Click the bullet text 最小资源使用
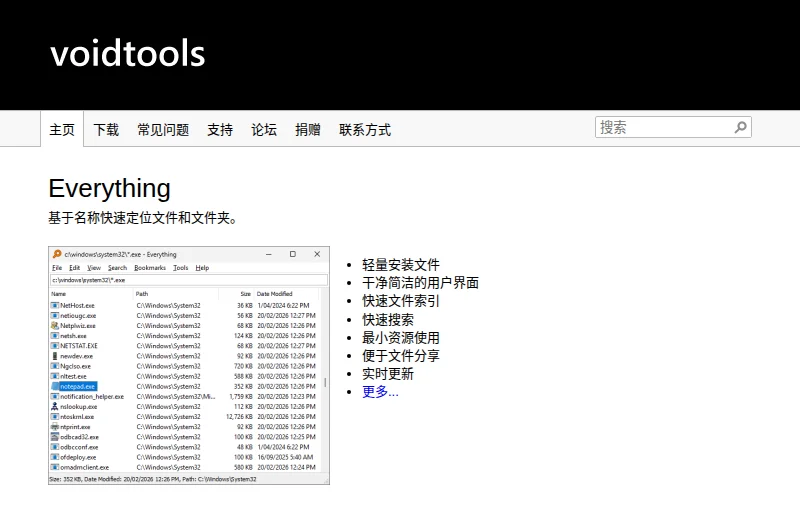This screenshot has width=800, height=525. 401,338
